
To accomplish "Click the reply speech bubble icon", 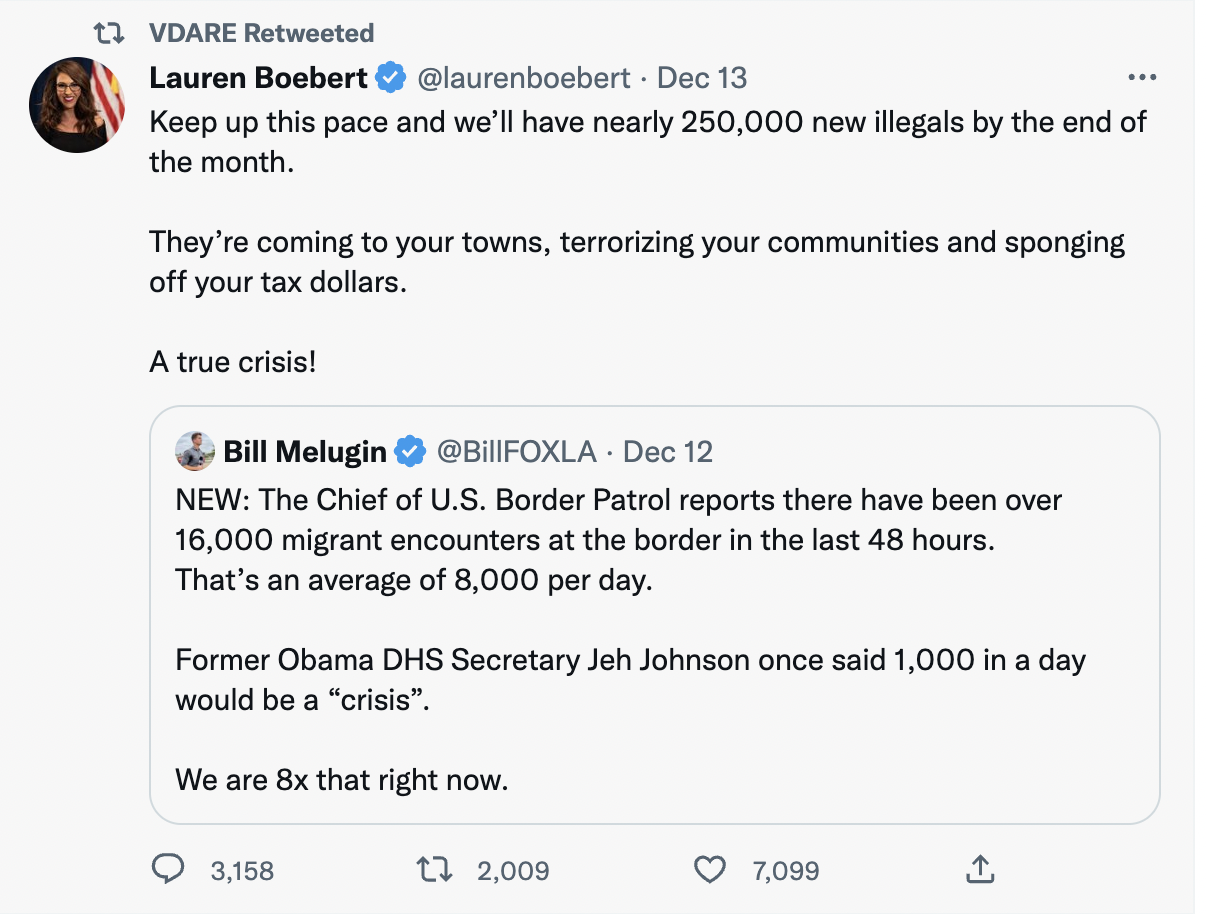I will 169,870.
